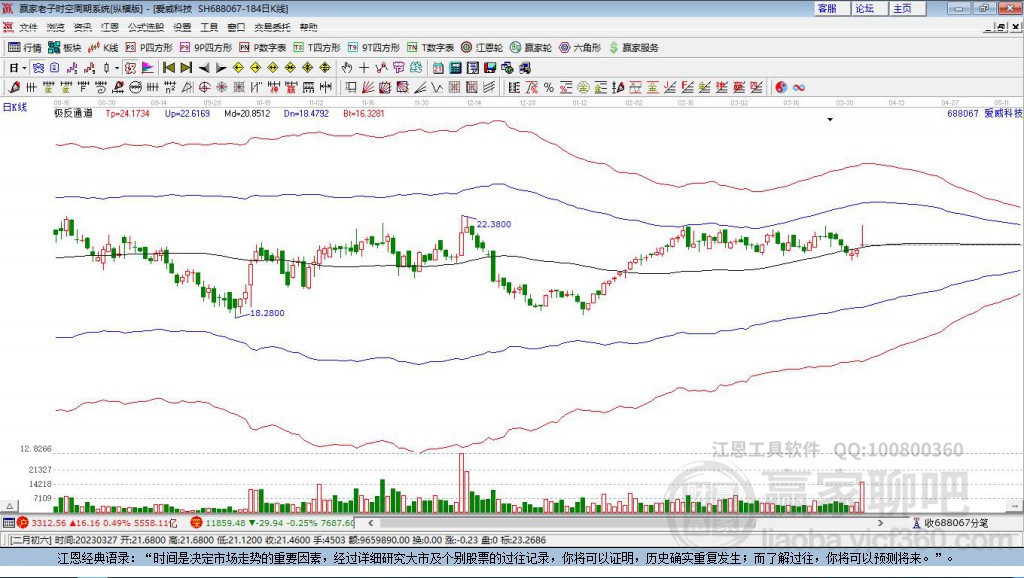The height and width of the screenshot is (578, 1024).
Task: Open the calendar date icon
Action: [438, 68]
